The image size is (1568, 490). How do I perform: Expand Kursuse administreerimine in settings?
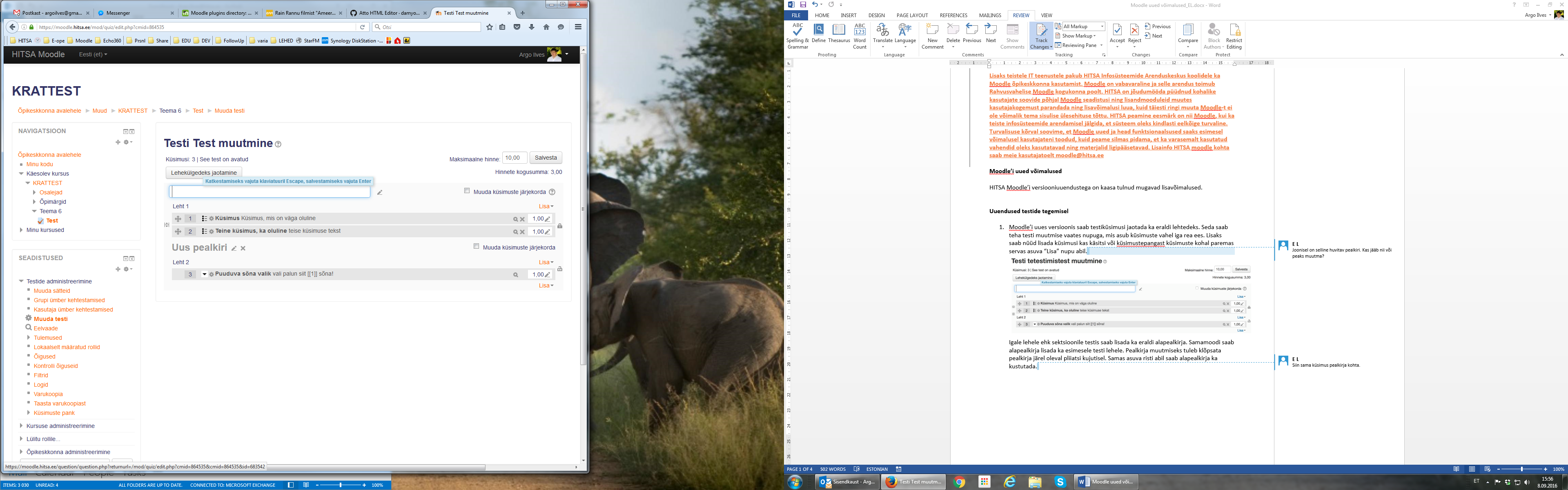click(x=60, y=426)
